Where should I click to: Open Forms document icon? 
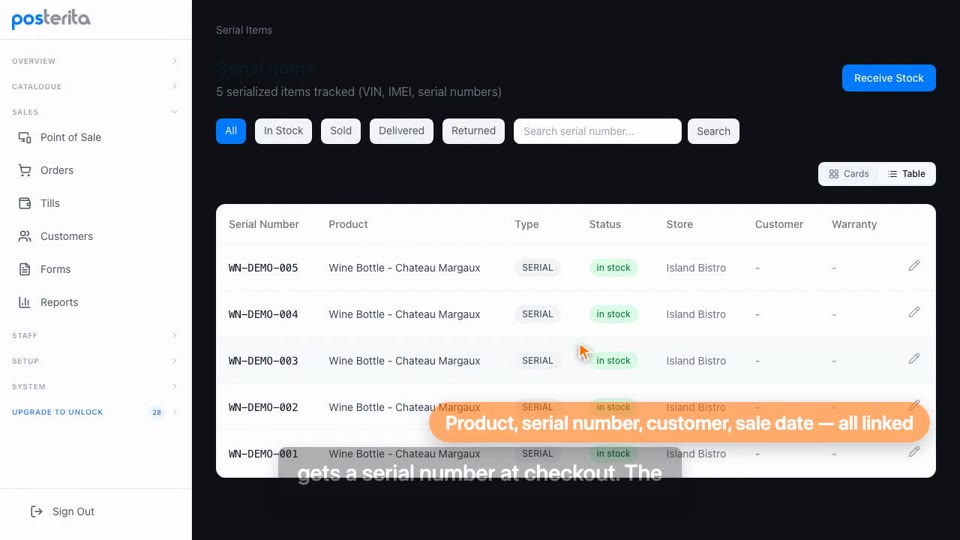pyautogui.click(x=24, y=269)
